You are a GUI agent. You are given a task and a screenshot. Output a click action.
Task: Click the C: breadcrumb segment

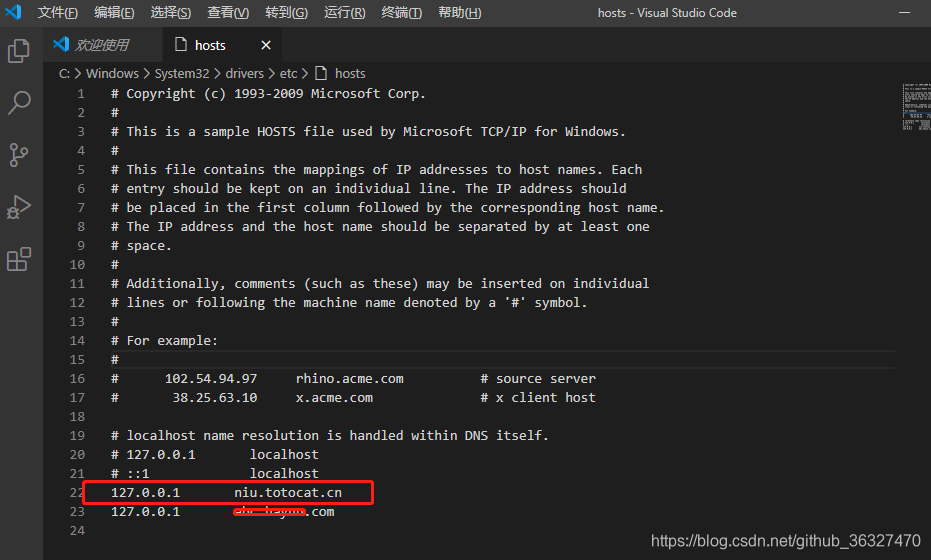(x=64, y=74)
